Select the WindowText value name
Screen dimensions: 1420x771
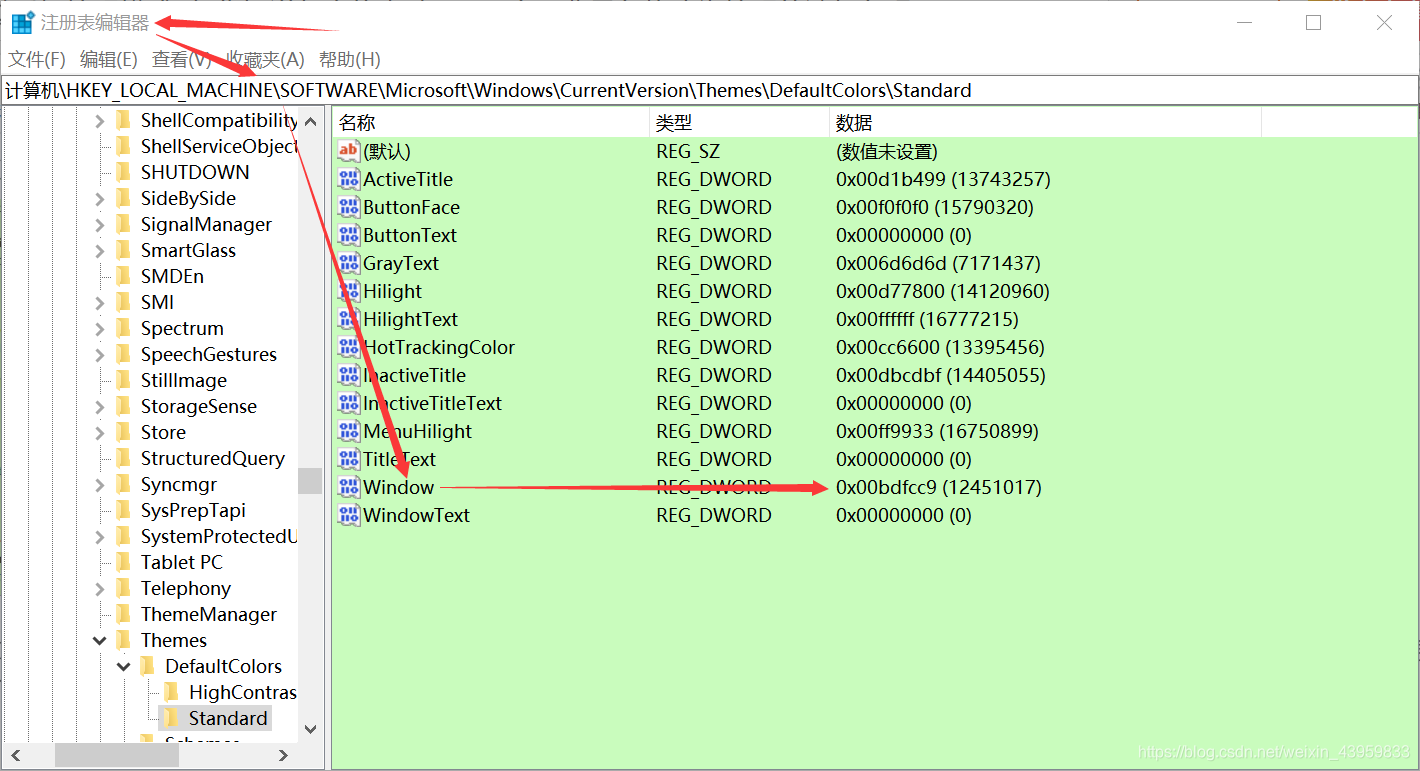pos(416,515)
